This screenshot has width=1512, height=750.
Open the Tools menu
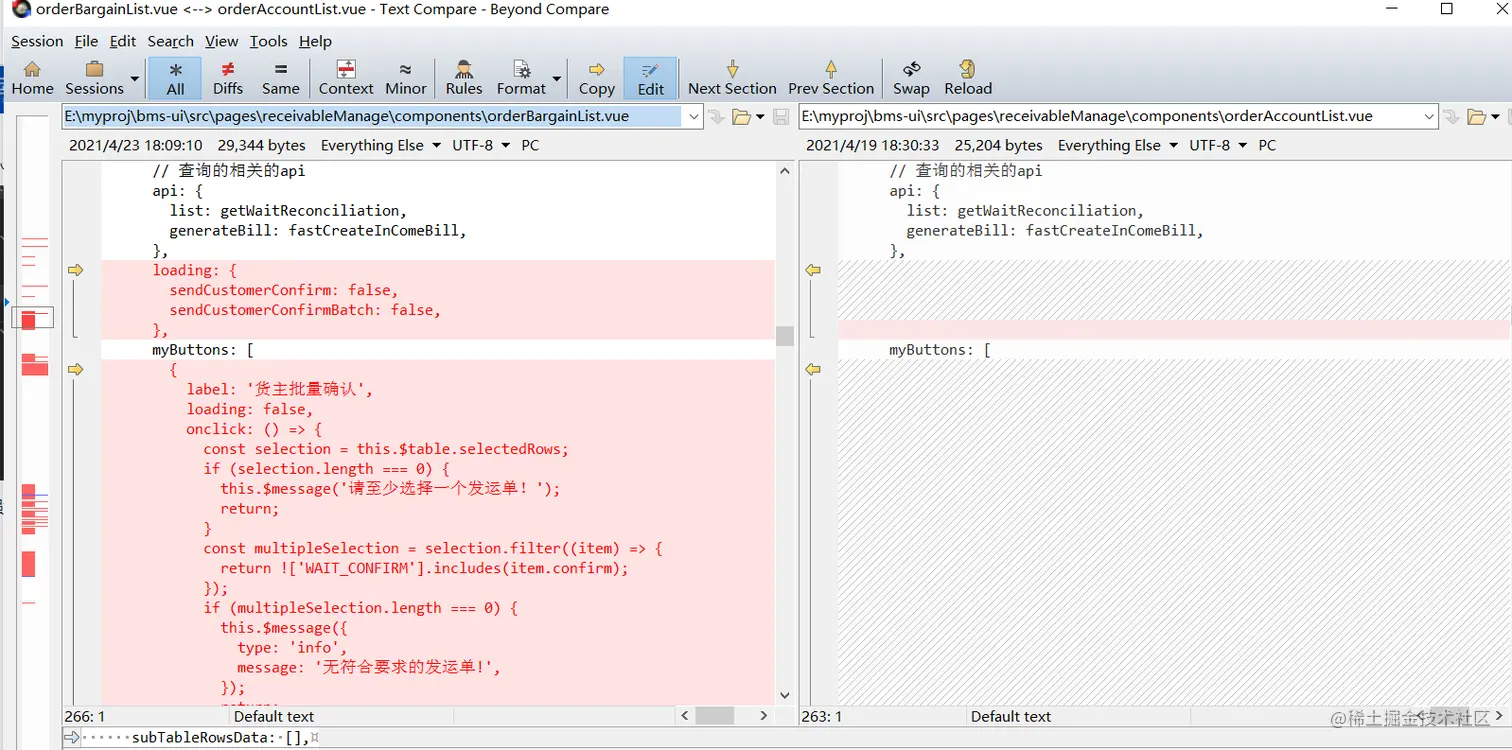268,41
